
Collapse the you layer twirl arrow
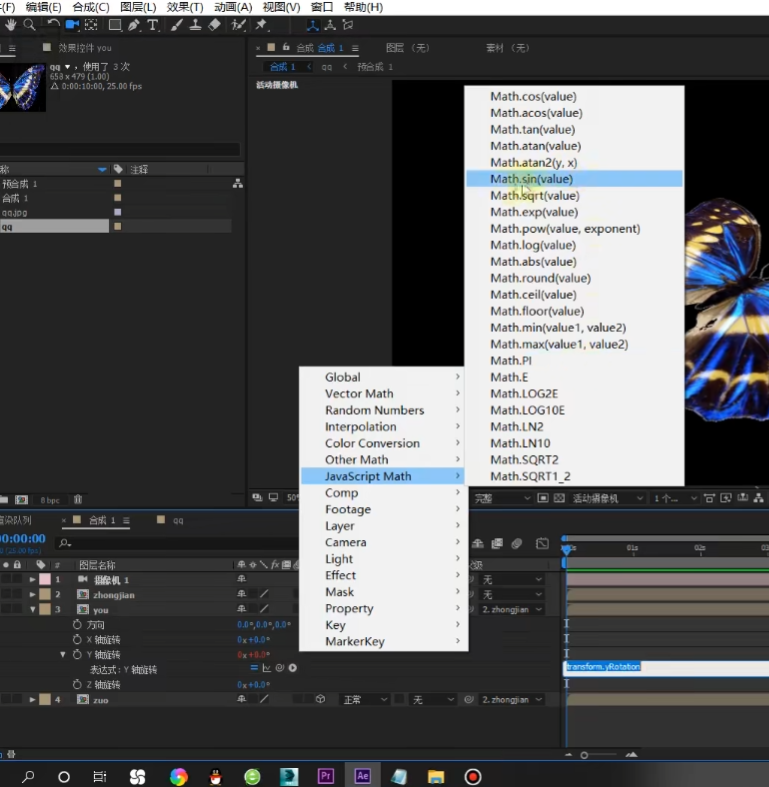tap(32, 609)
